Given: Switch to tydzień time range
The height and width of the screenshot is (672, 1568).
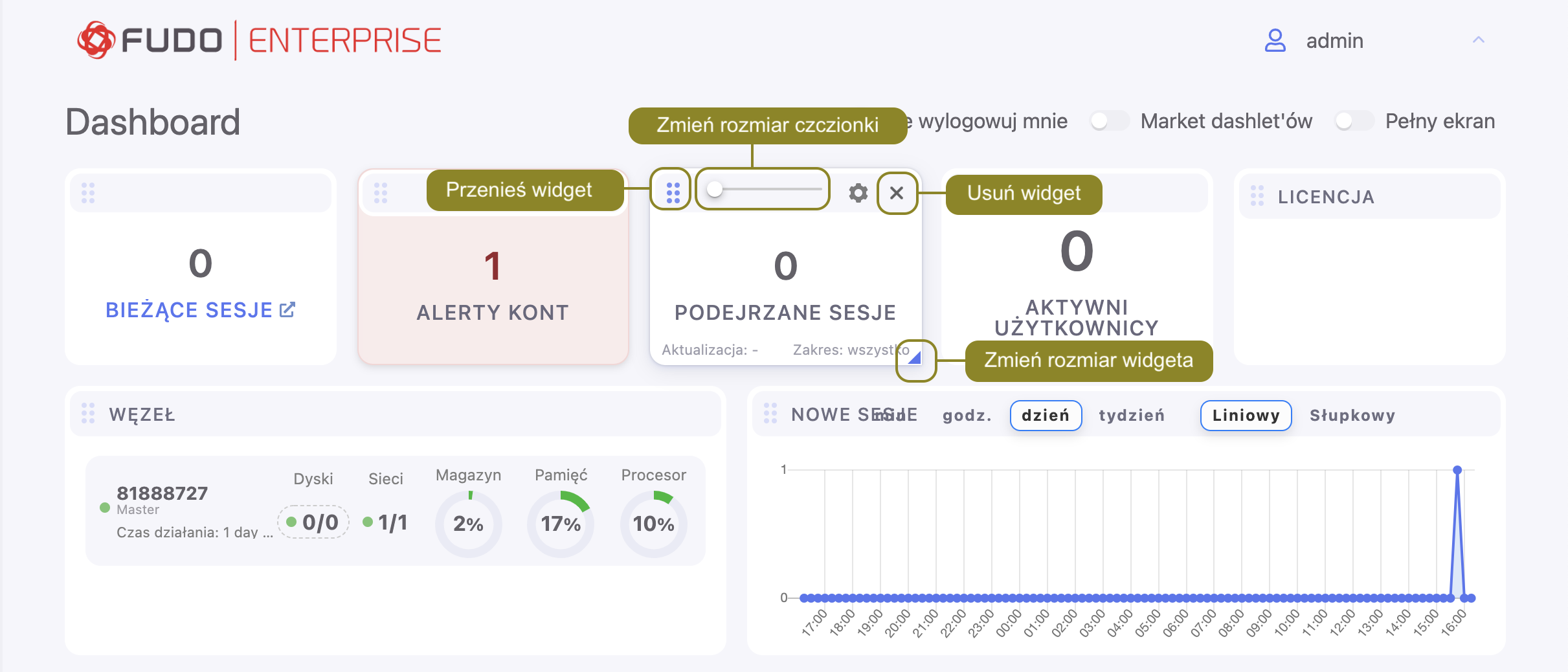Looking at the screenshot, I should click(x=1131, y=415).
